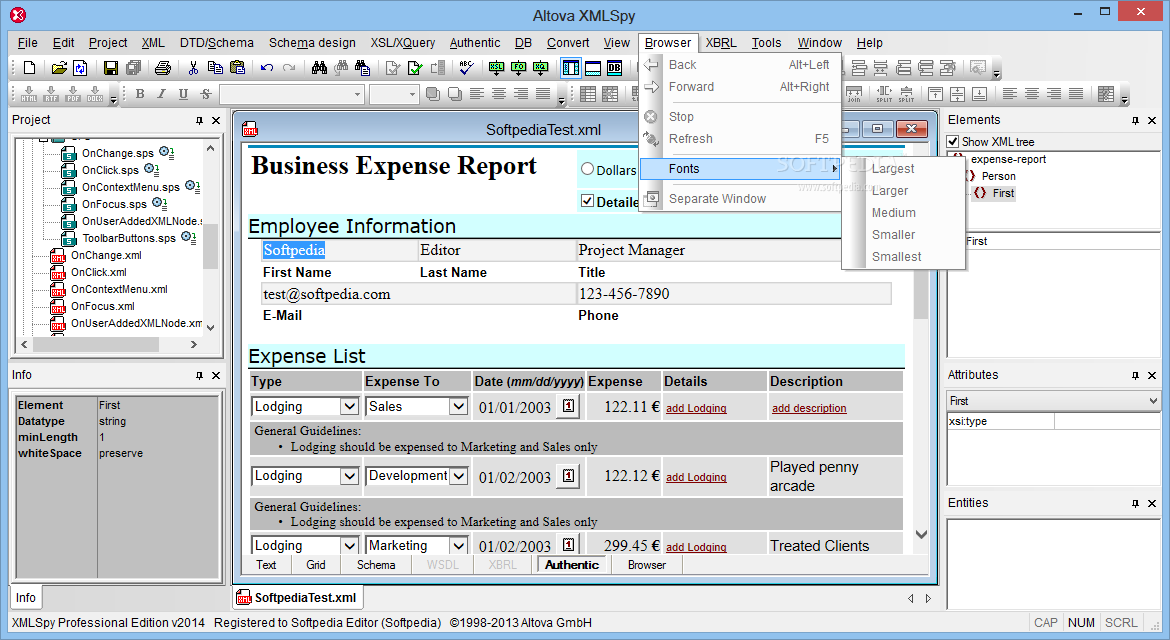Select OnChange.xml in Project tree
Viewport: 1170px width, 640px height.
point(106,255)
